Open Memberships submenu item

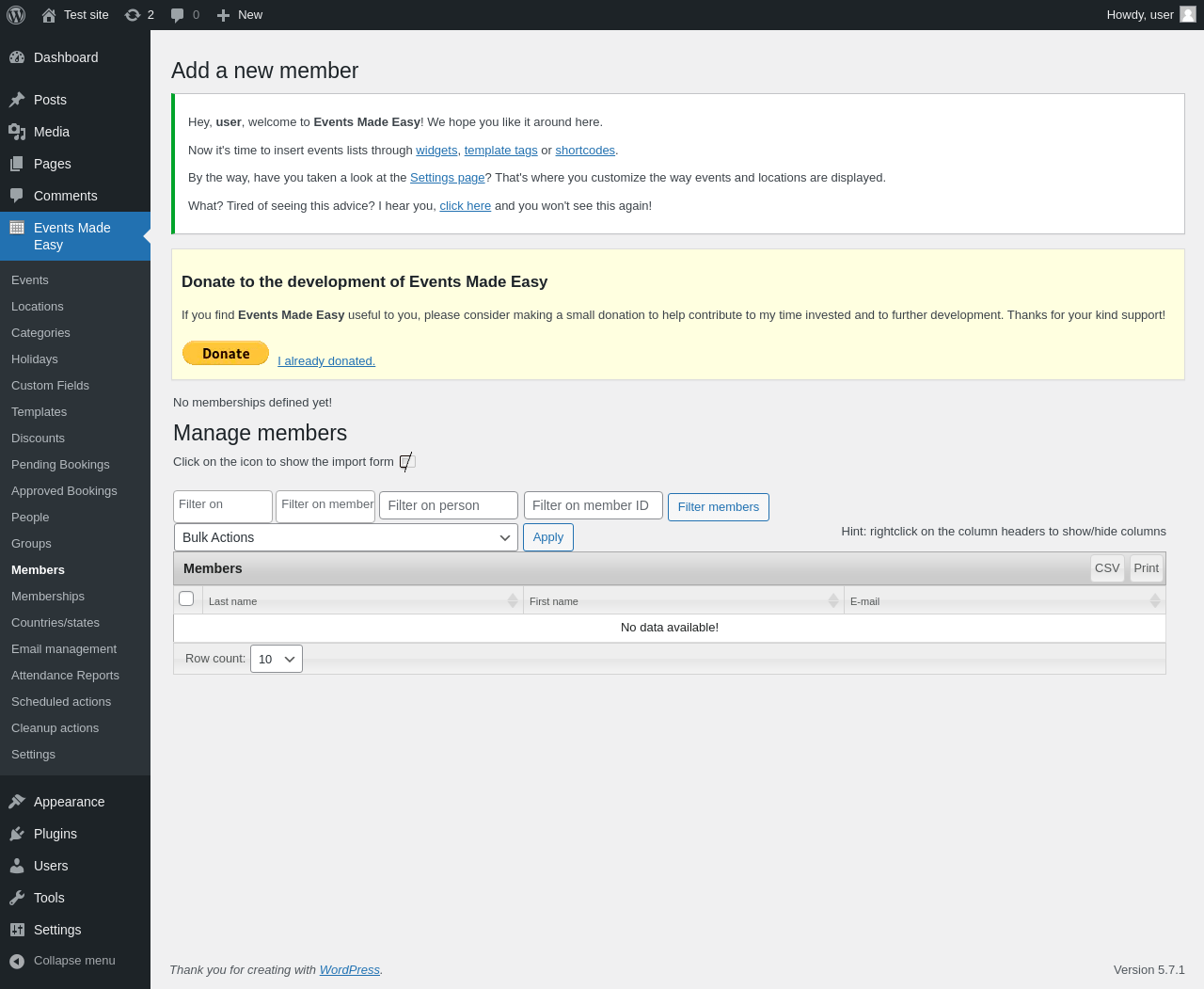pos(48,597)
